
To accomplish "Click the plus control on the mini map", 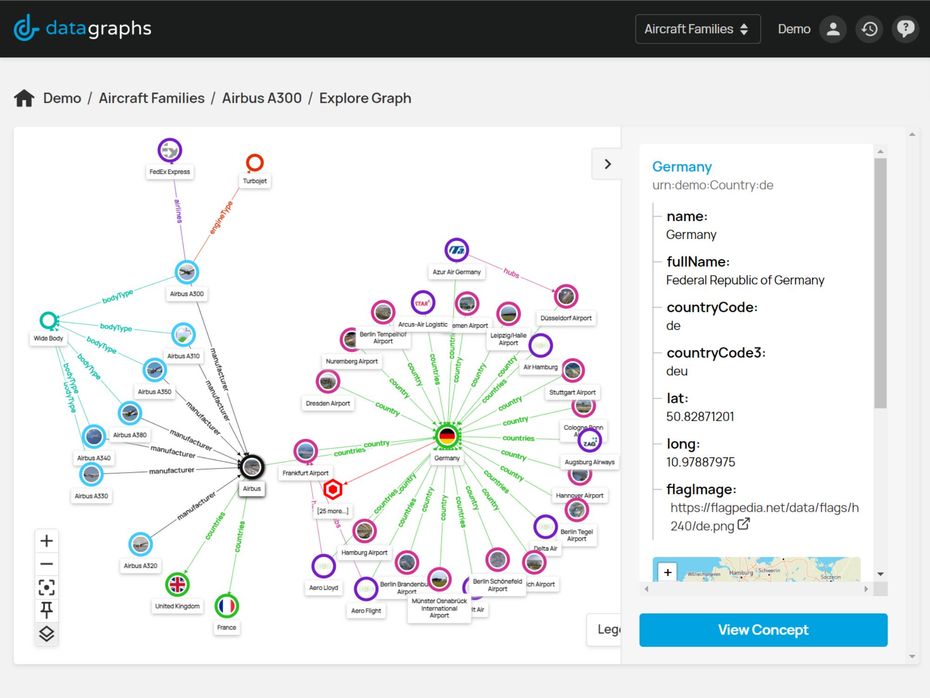I will click(667, 572).
